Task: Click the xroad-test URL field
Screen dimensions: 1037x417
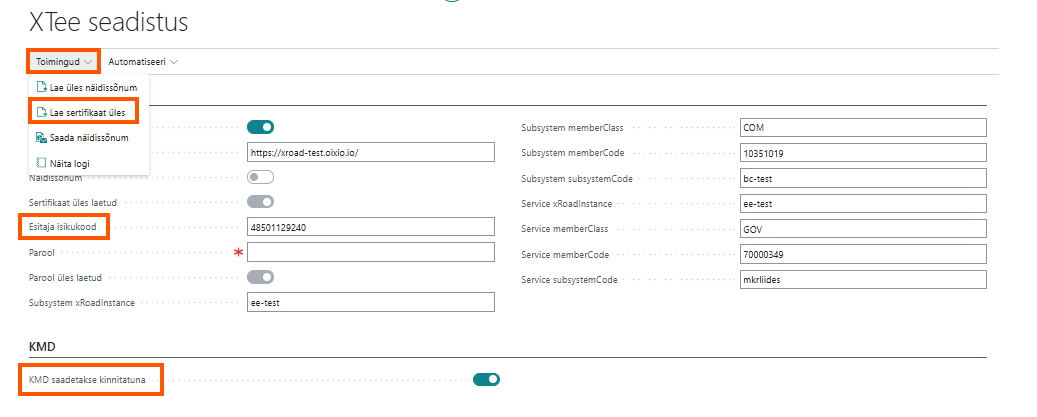Action: point(371,152)
